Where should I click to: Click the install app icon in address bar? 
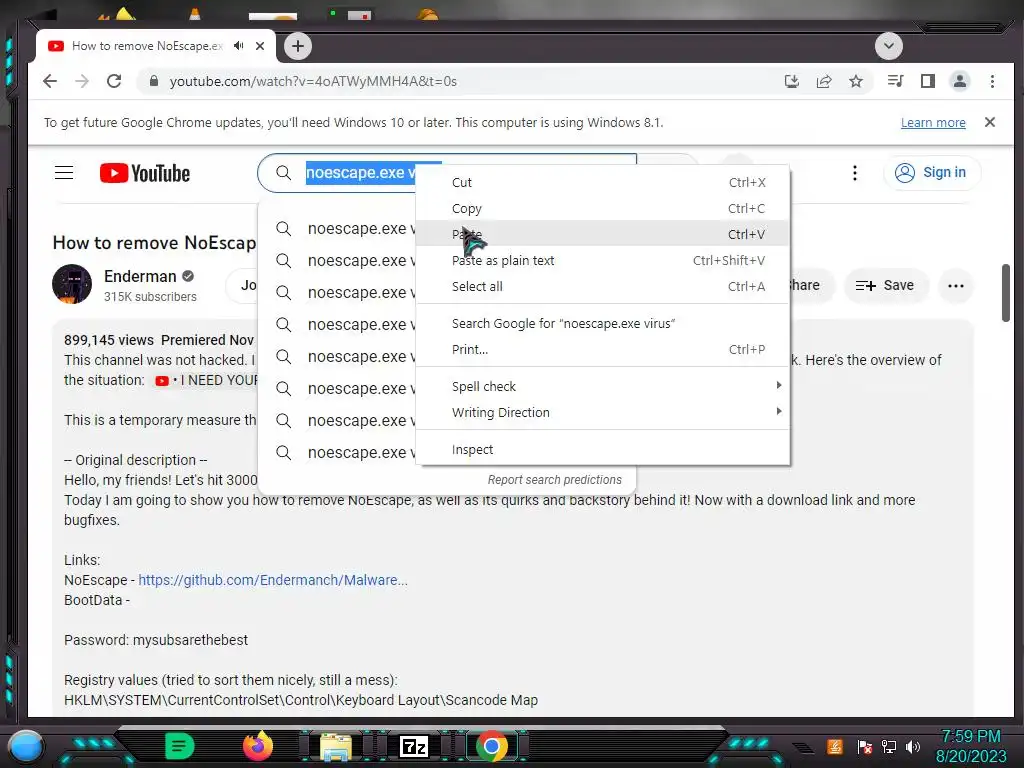click(x=792, y=81)
